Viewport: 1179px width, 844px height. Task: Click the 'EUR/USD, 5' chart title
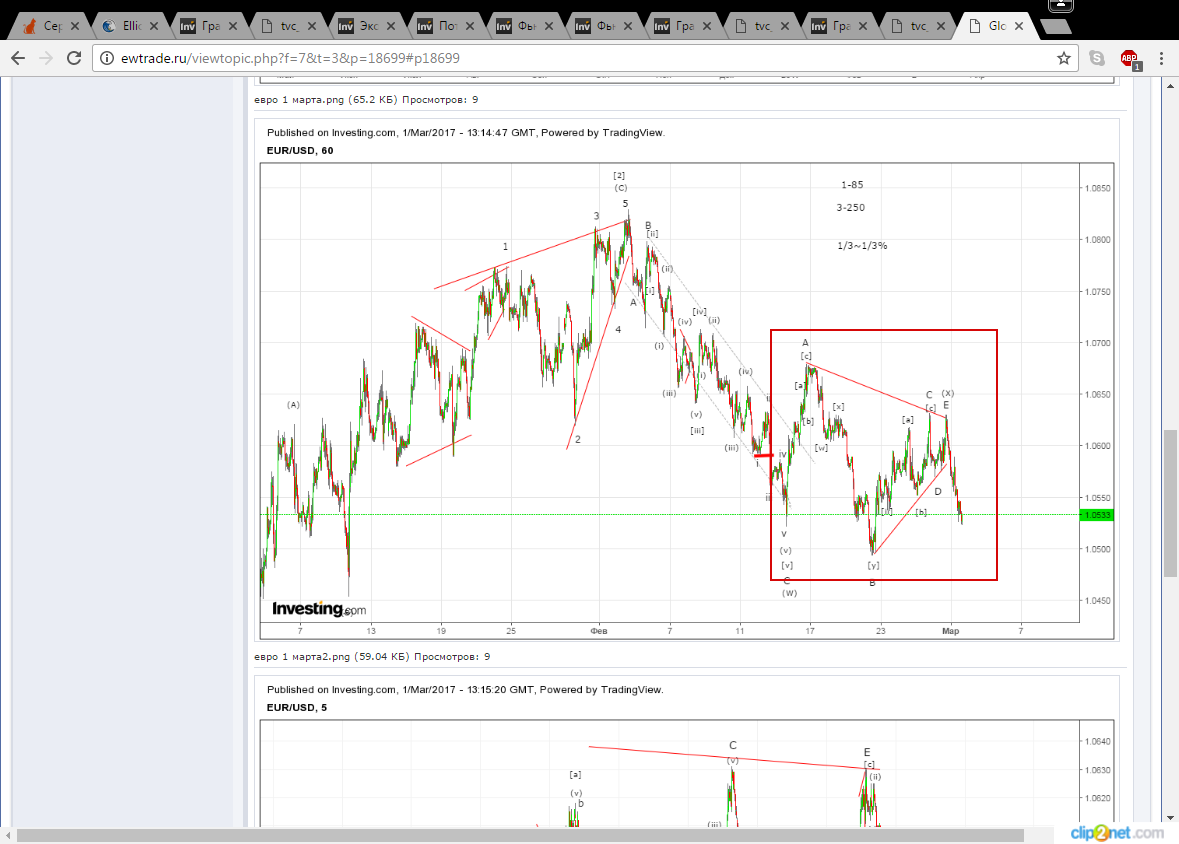(x=297, y=707)
